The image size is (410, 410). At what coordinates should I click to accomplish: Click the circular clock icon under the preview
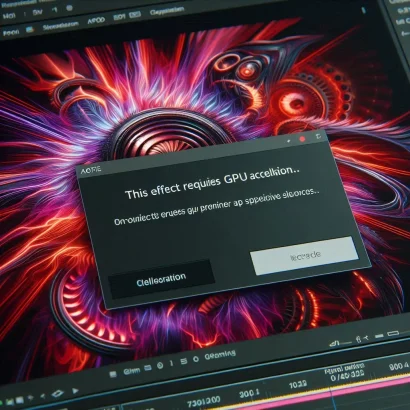click(x=160, y=365)
